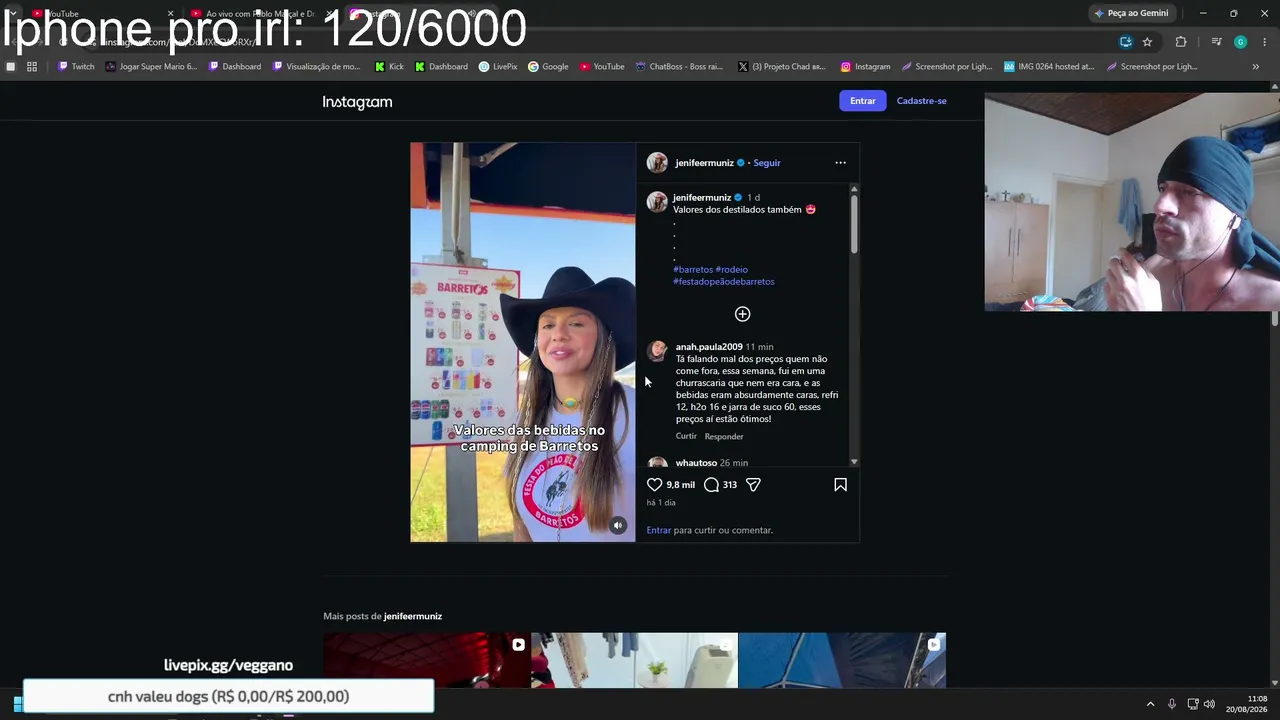The height and width of the screenshot is (720, 1280).
Task: Click the comments scrollbar thumb
Action: (x=854, y=223)
